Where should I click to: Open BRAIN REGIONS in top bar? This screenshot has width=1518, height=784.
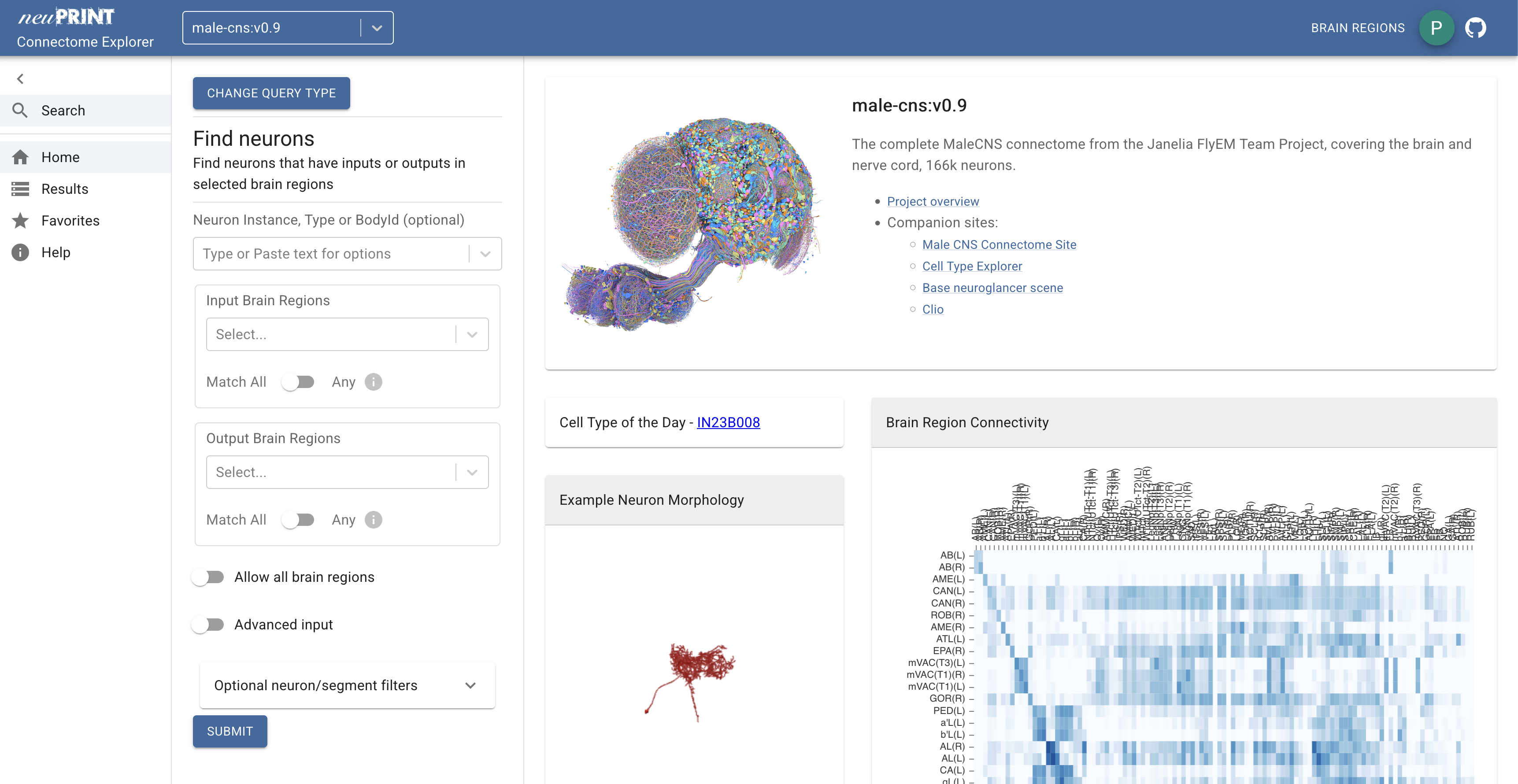click(x=1357, y=28)
